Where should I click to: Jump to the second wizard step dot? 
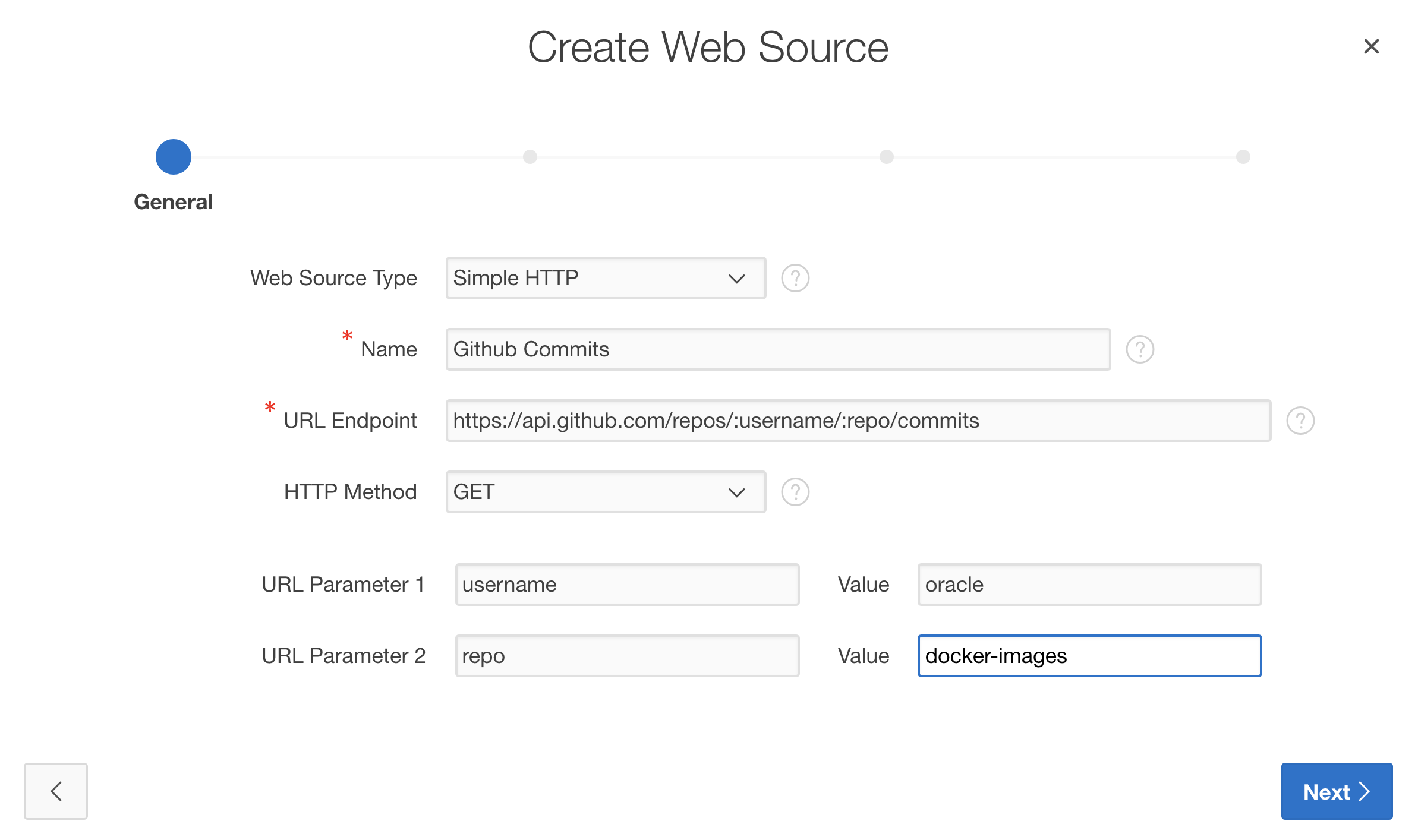pyautogui.click(x=530, y=157)
